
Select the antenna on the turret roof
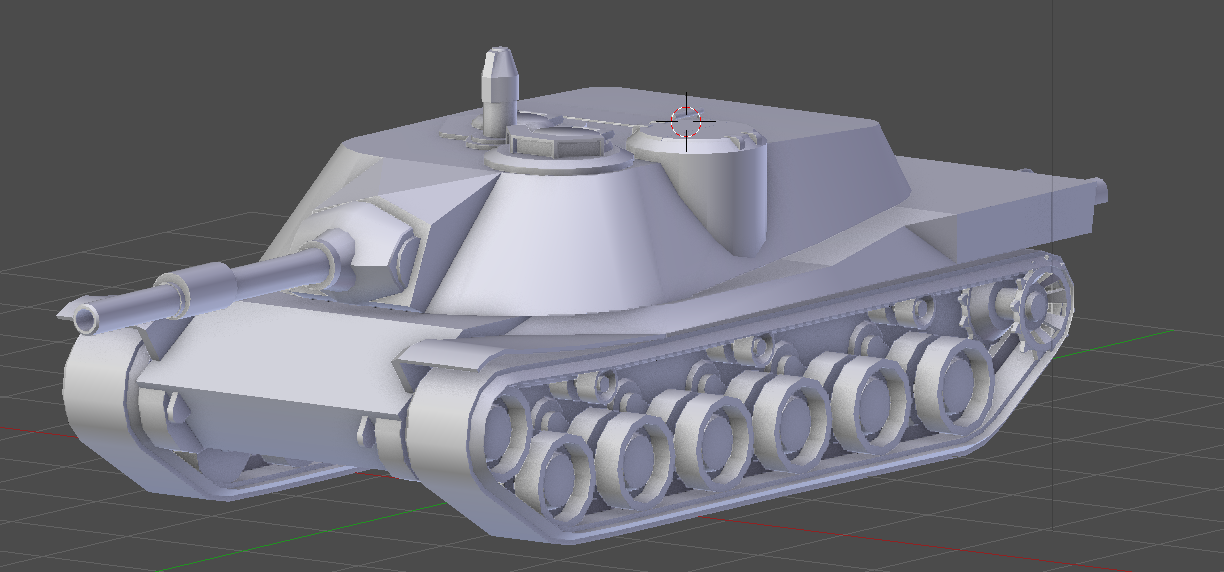click(498, 90)
